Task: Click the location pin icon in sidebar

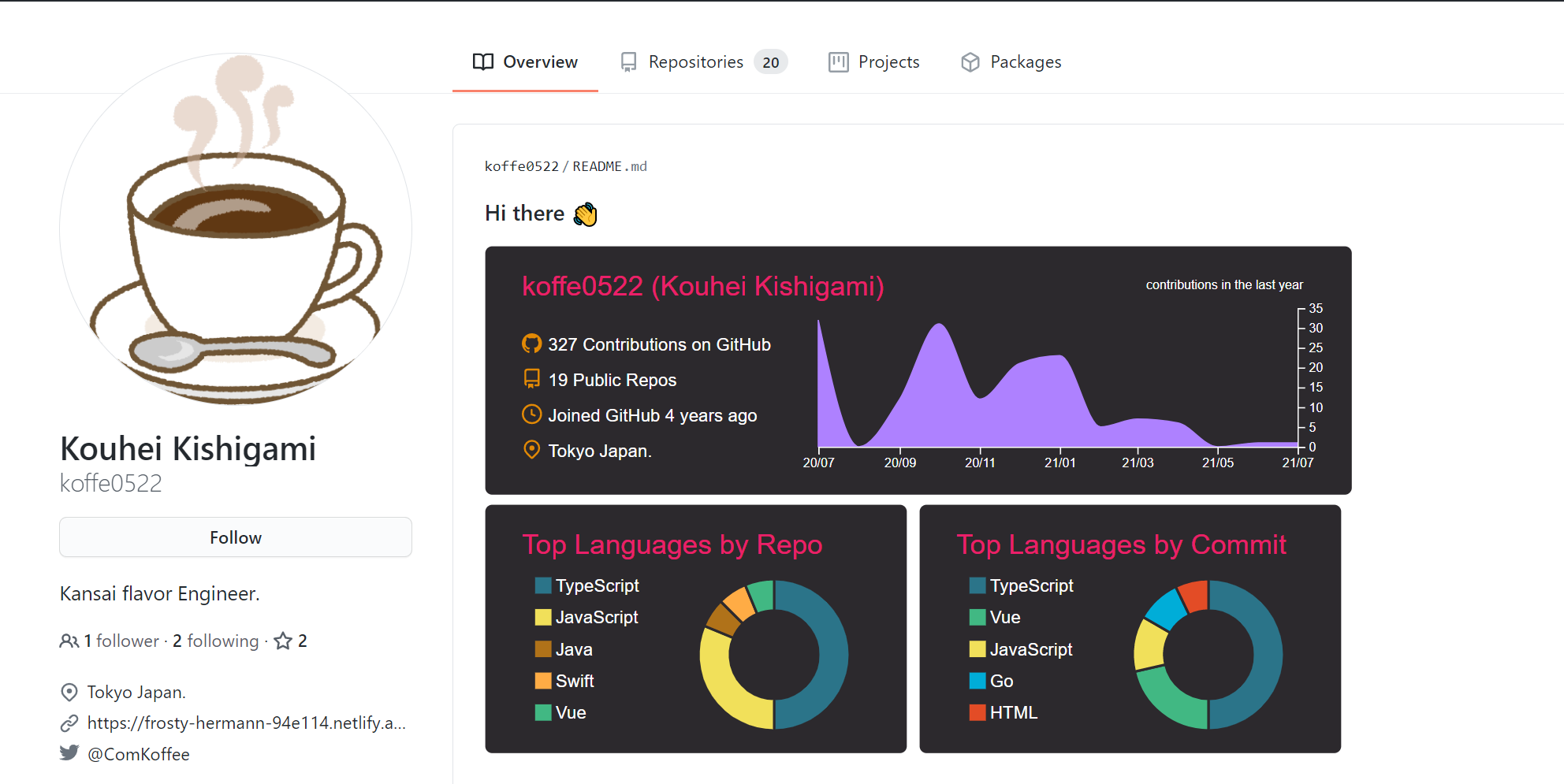Action: pyautogui.click(x=69, y=693)
